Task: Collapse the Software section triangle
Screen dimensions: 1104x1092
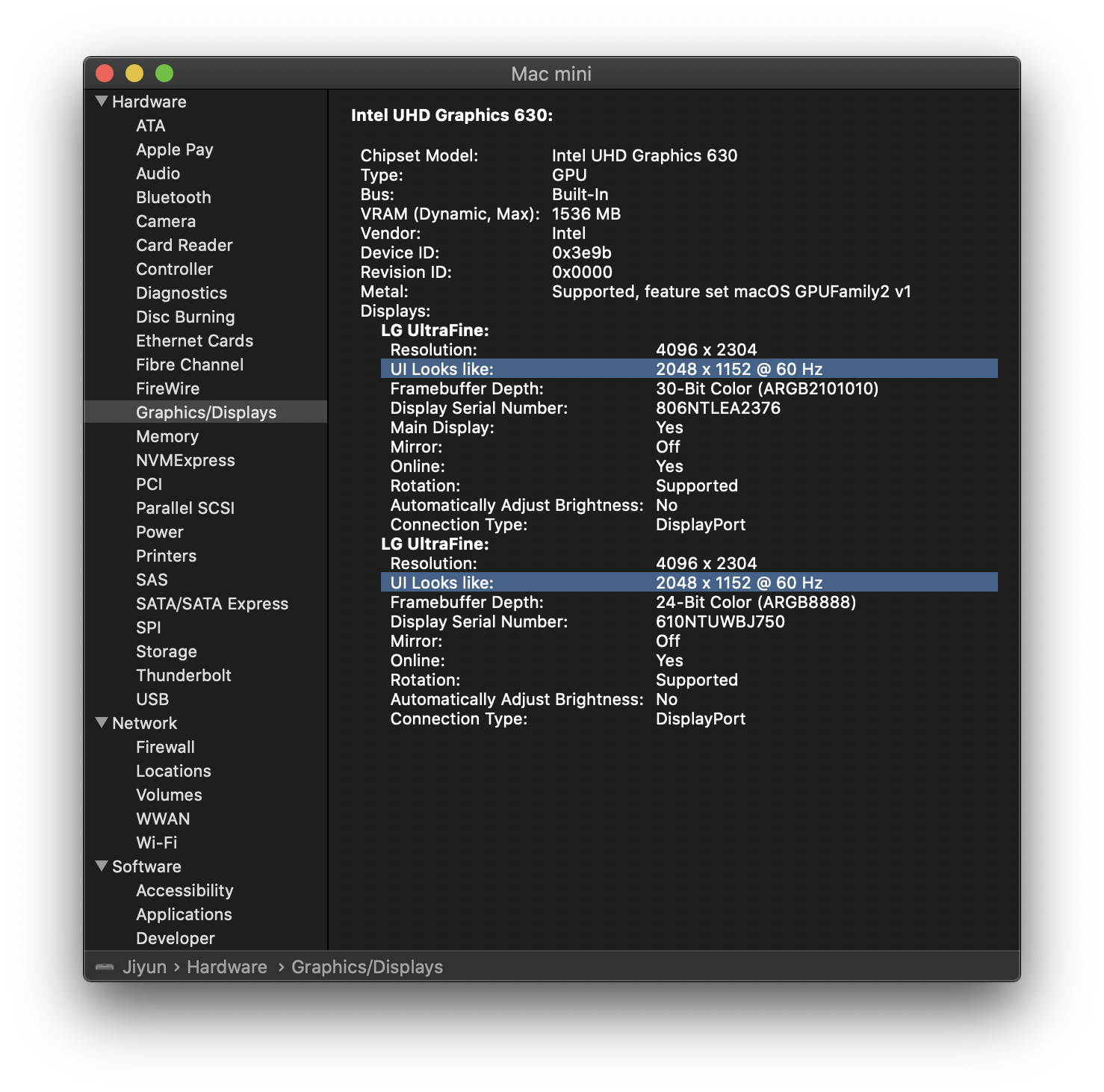Action: [x=102, y=866]
